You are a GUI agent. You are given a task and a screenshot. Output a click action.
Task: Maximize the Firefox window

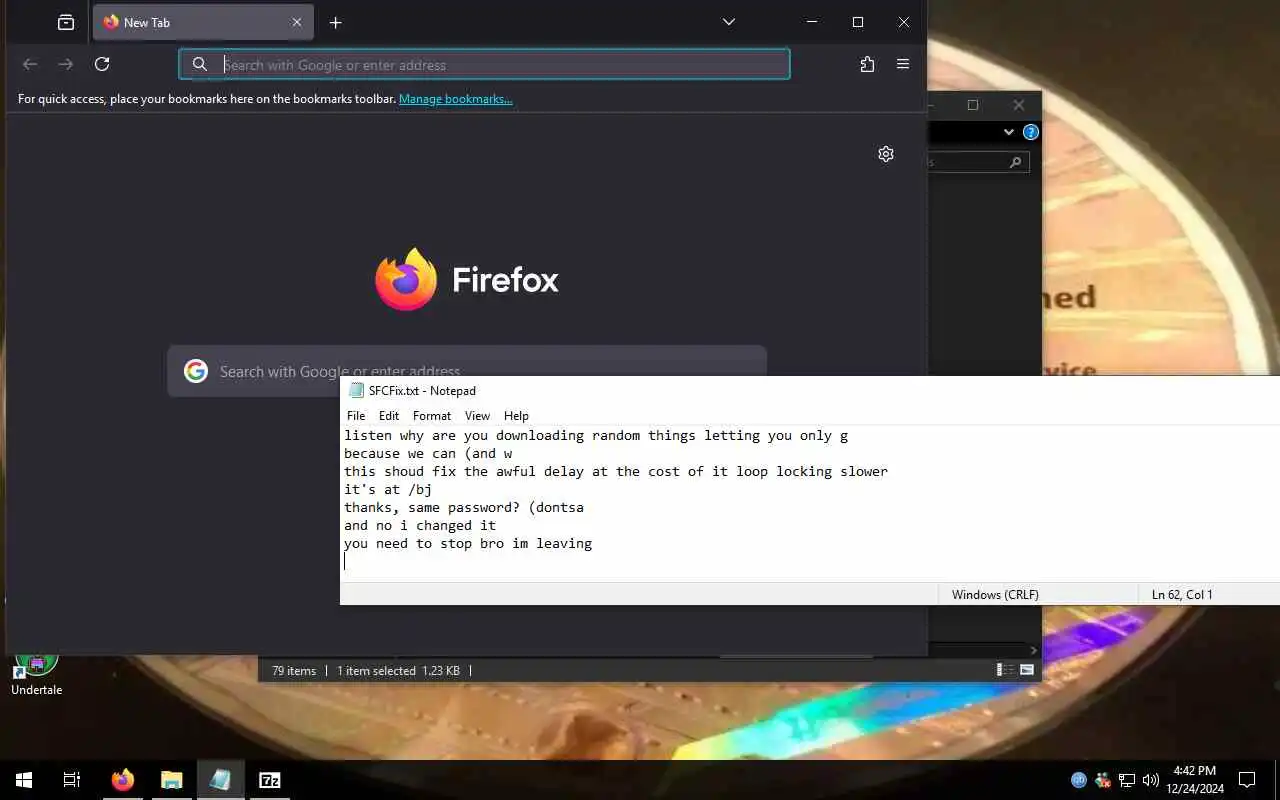pos(858,22)
